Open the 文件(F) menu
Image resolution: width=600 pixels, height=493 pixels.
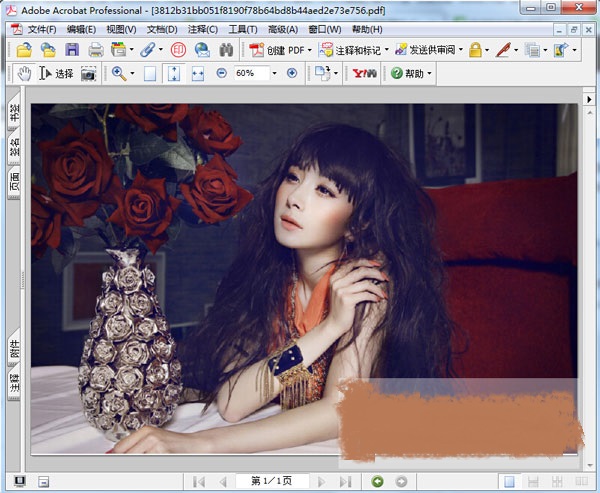click(42, 30)
